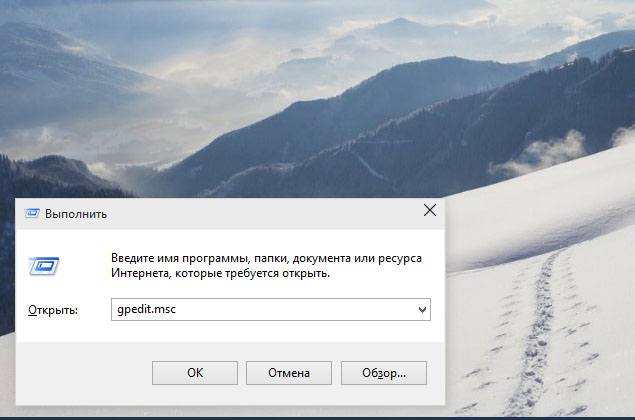Click the Выполнить title text

76,214
